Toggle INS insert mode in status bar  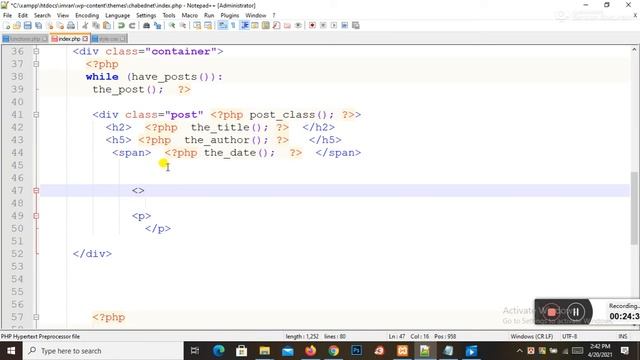pyautogui.click(x=622, y=336)
